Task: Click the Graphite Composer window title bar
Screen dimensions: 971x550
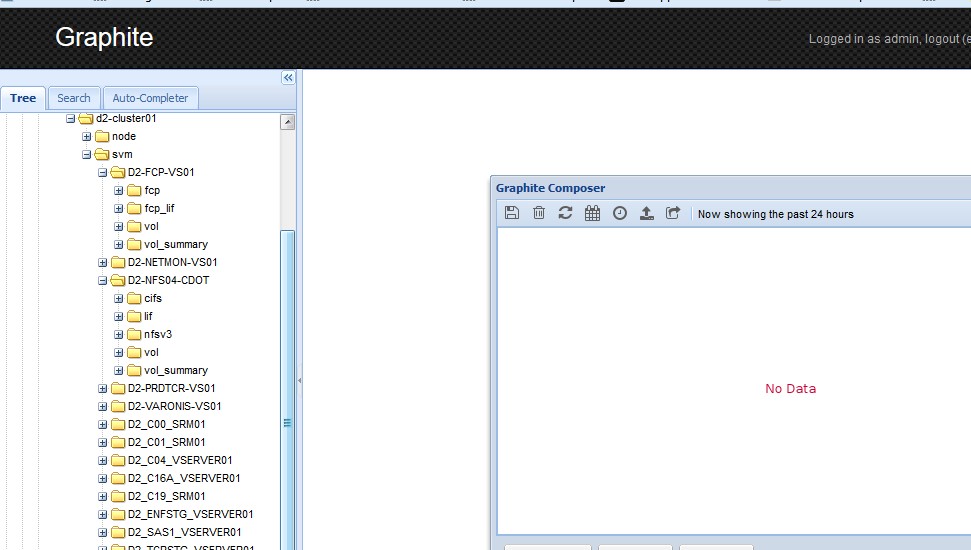Action: coord(731,188)
